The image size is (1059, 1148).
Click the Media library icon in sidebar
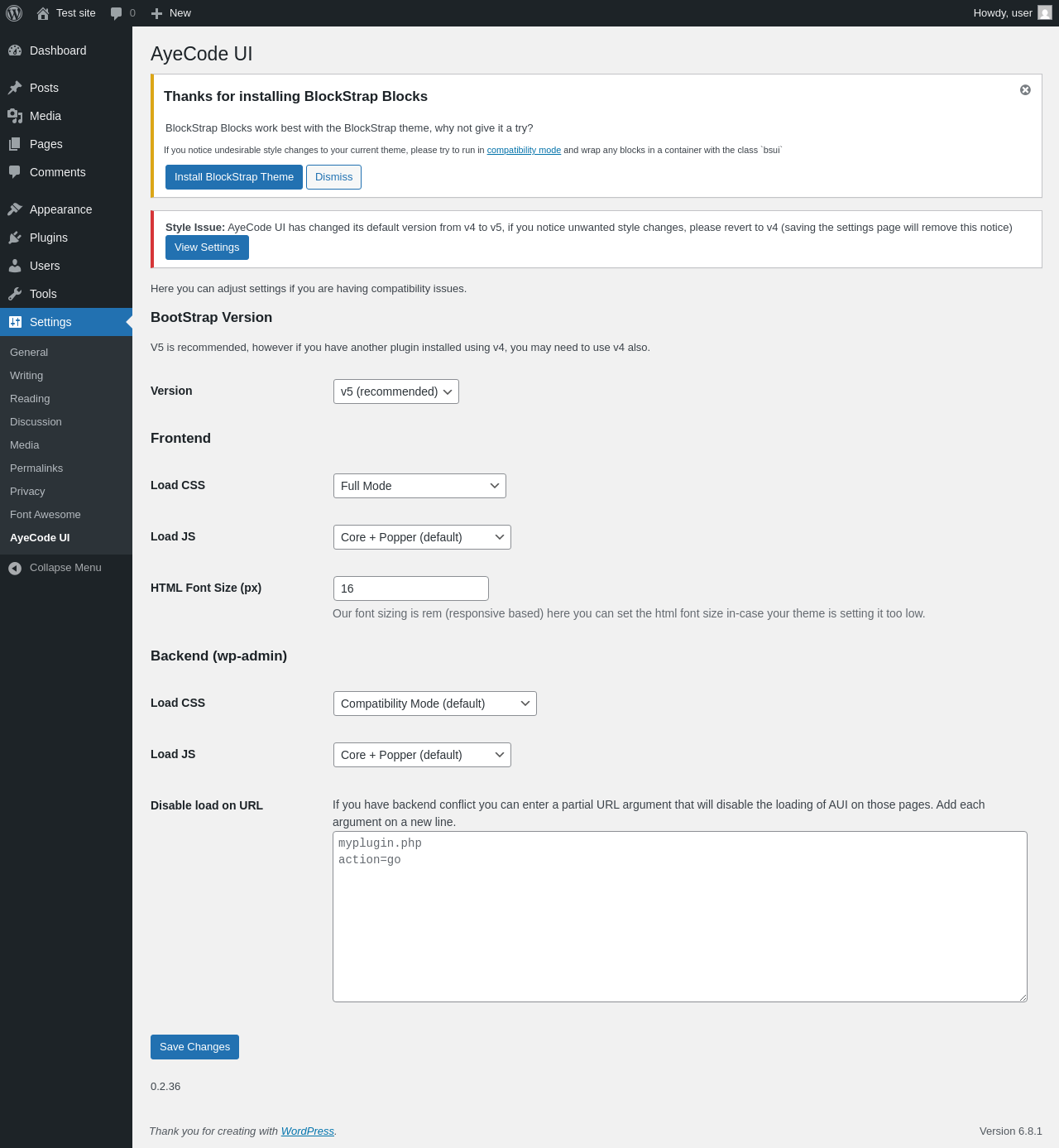[x=15, y=116]
